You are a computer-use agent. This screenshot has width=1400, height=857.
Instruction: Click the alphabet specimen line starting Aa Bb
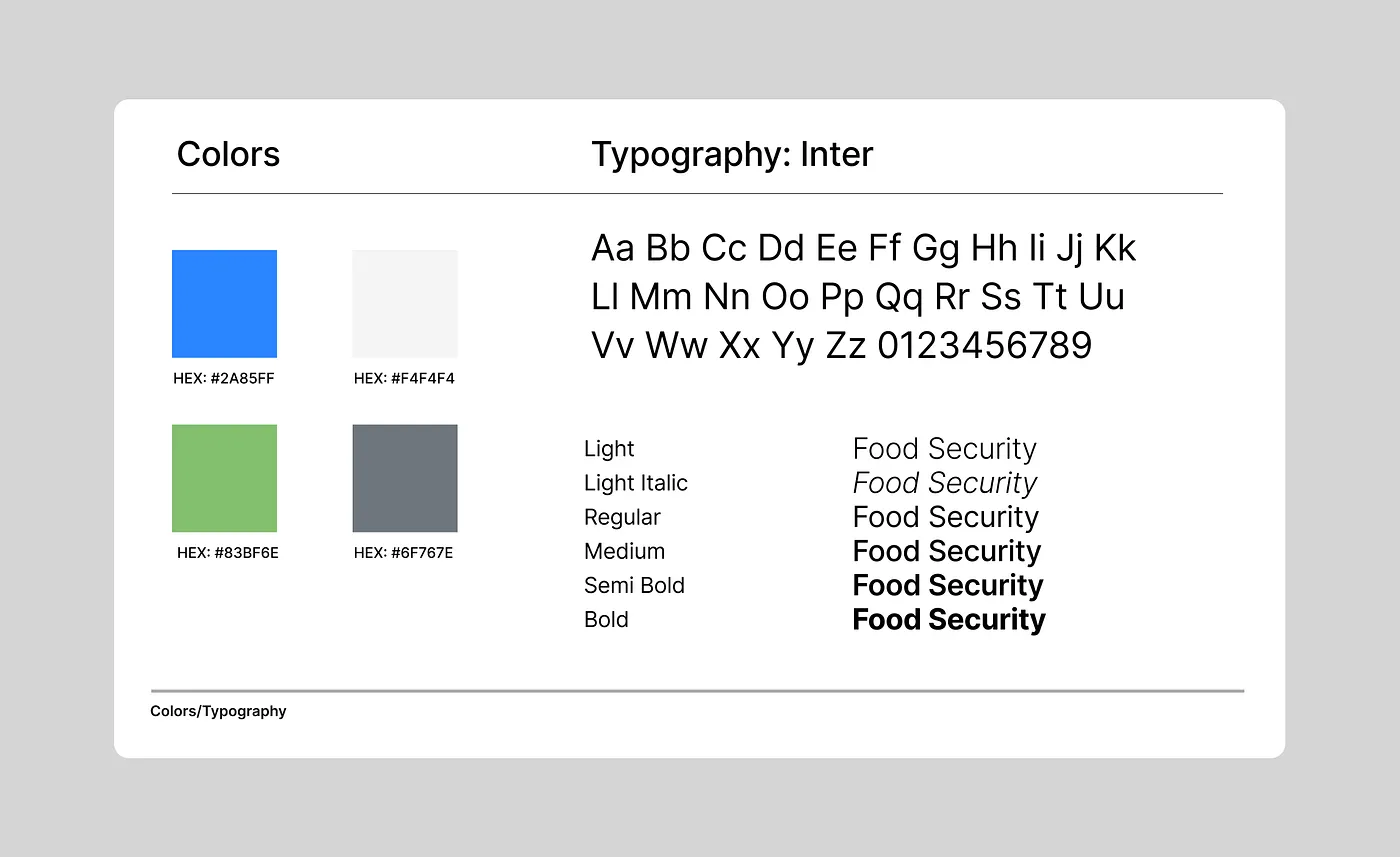[864, 250]
